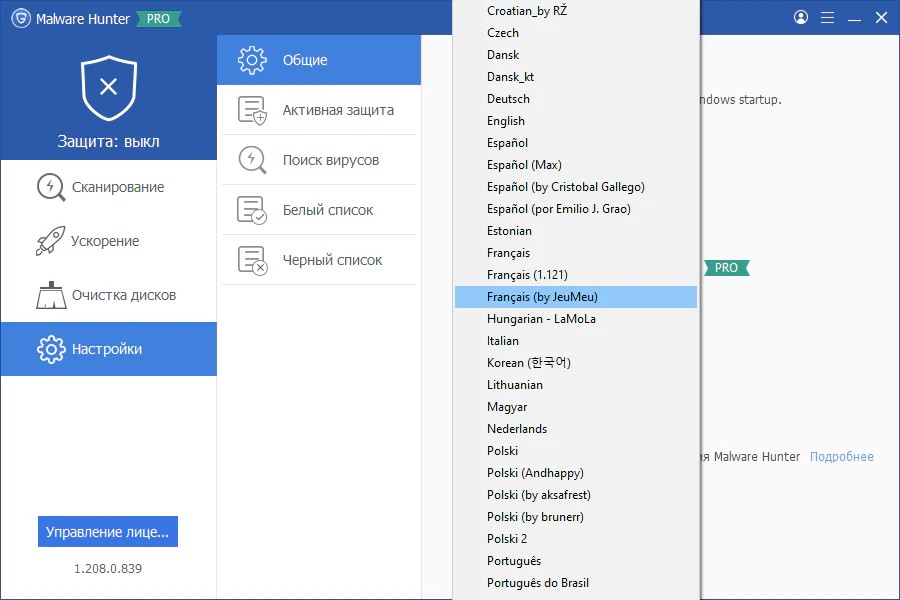Click the shield protection status icon
This screenshot has height=600, width=900.
(x=108, y=88)
